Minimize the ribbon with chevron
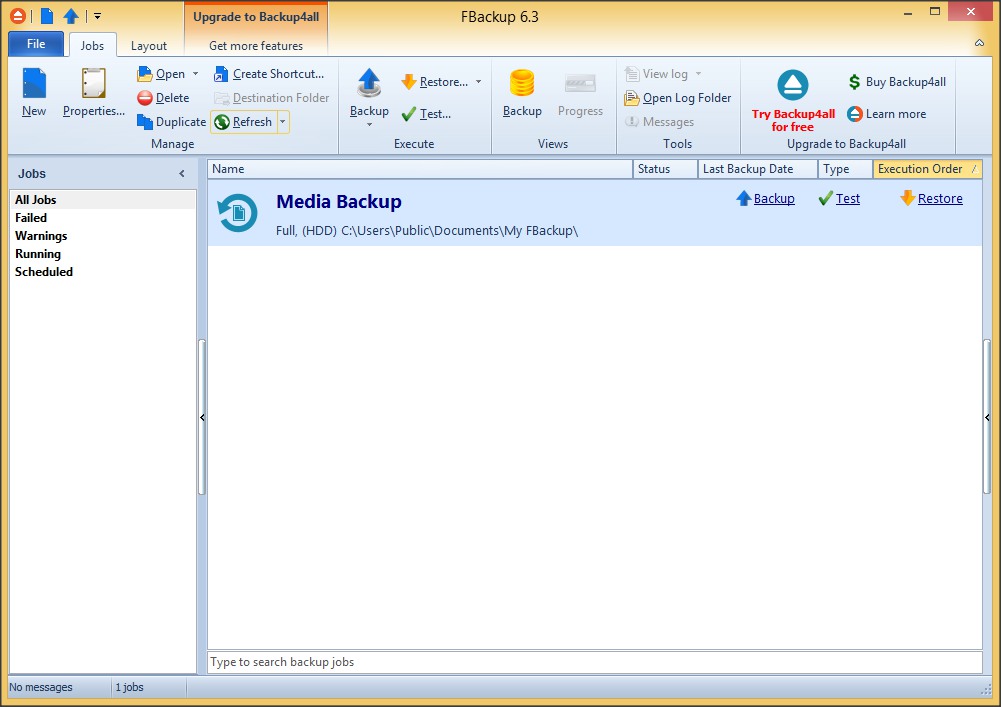Image resolution: width=1001 pixels, height=707 pixels. pyautogui.click(x=979, y=43)
